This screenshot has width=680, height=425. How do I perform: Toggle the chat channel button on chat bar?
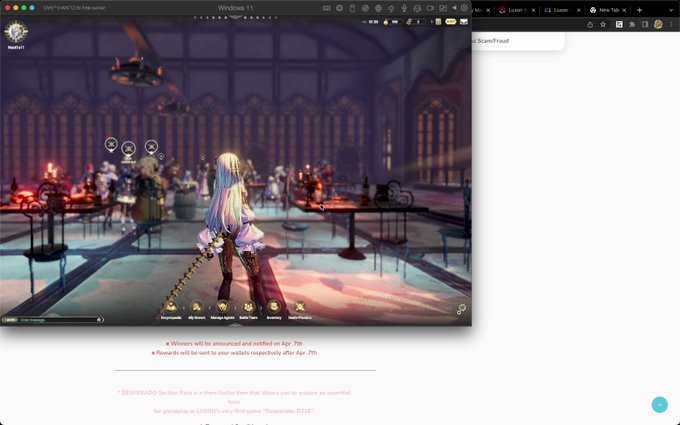coord(10,320)
